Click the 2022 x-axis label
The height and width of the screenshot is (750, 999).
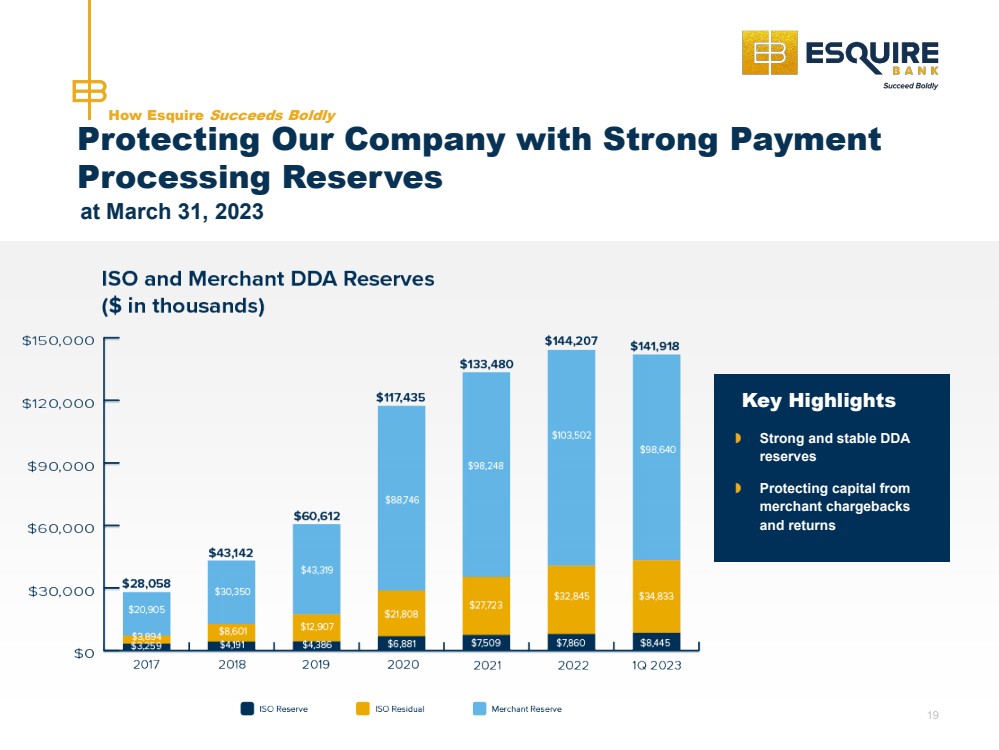pos(573,665)
